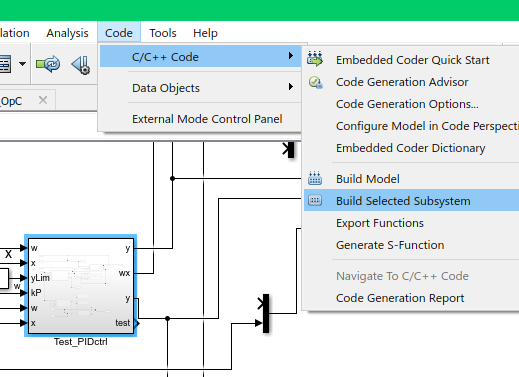This screenshot has width=519, height=377.
Task: Close the OpC model tab
Action: (43, 100)
